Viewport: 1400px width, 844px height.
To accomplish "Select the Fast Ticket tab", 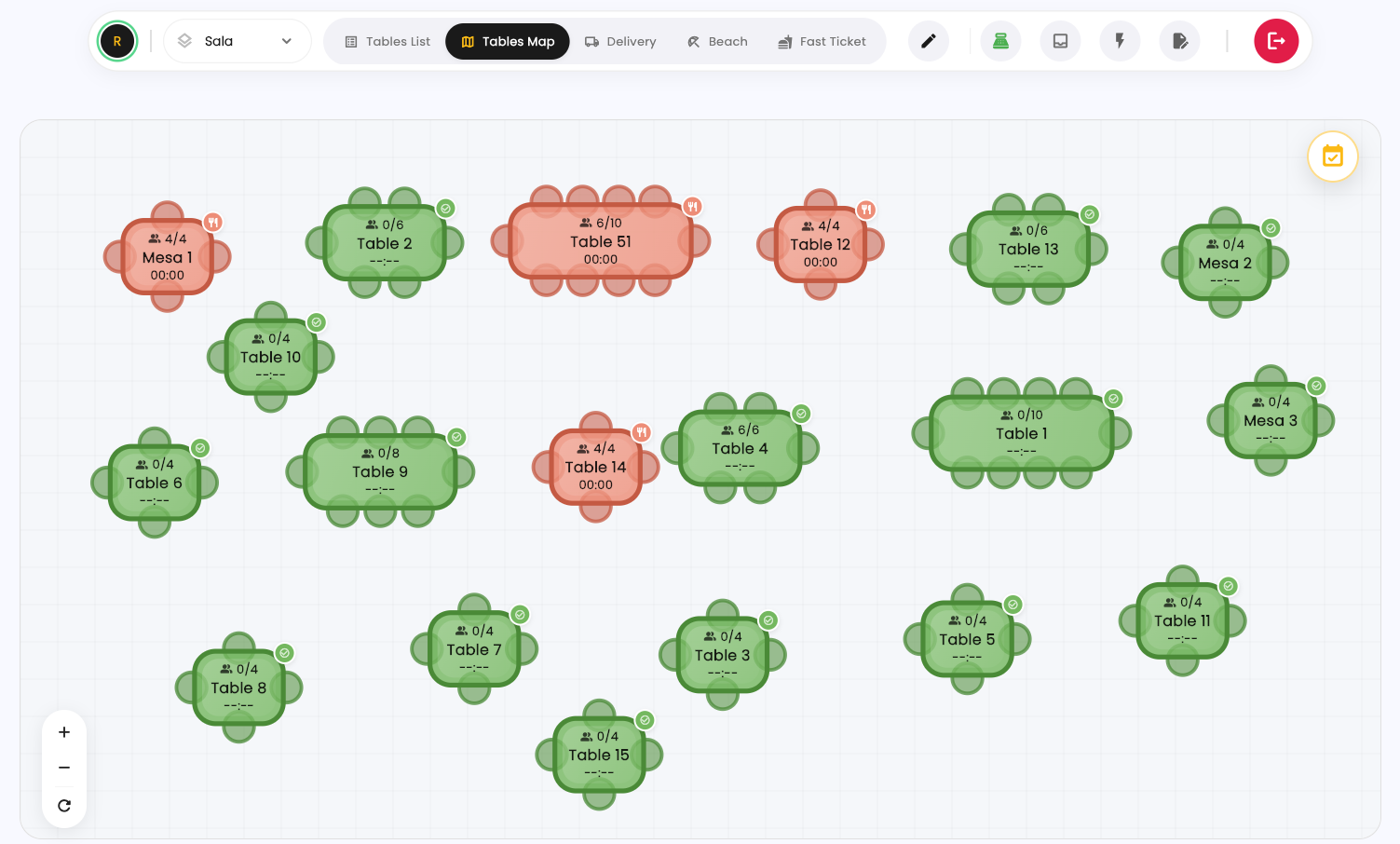I will pyautogui.click(x=822, y=41).
